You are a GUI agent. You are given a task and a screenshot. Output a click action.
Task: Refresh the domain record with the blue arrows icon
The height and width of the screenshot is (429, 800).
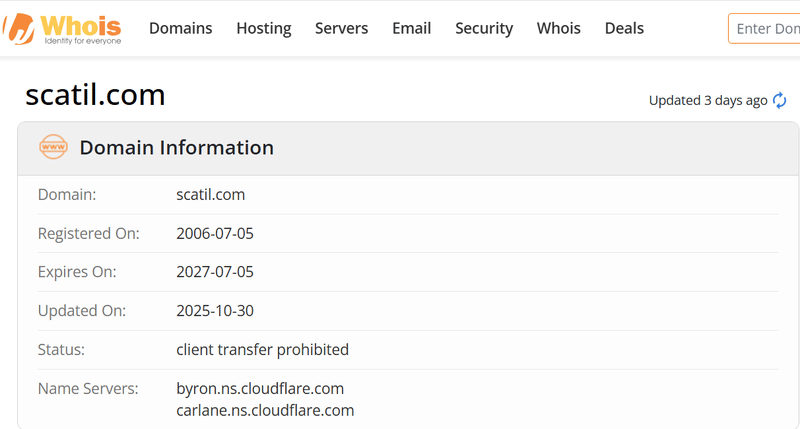(x=779, y=100)
